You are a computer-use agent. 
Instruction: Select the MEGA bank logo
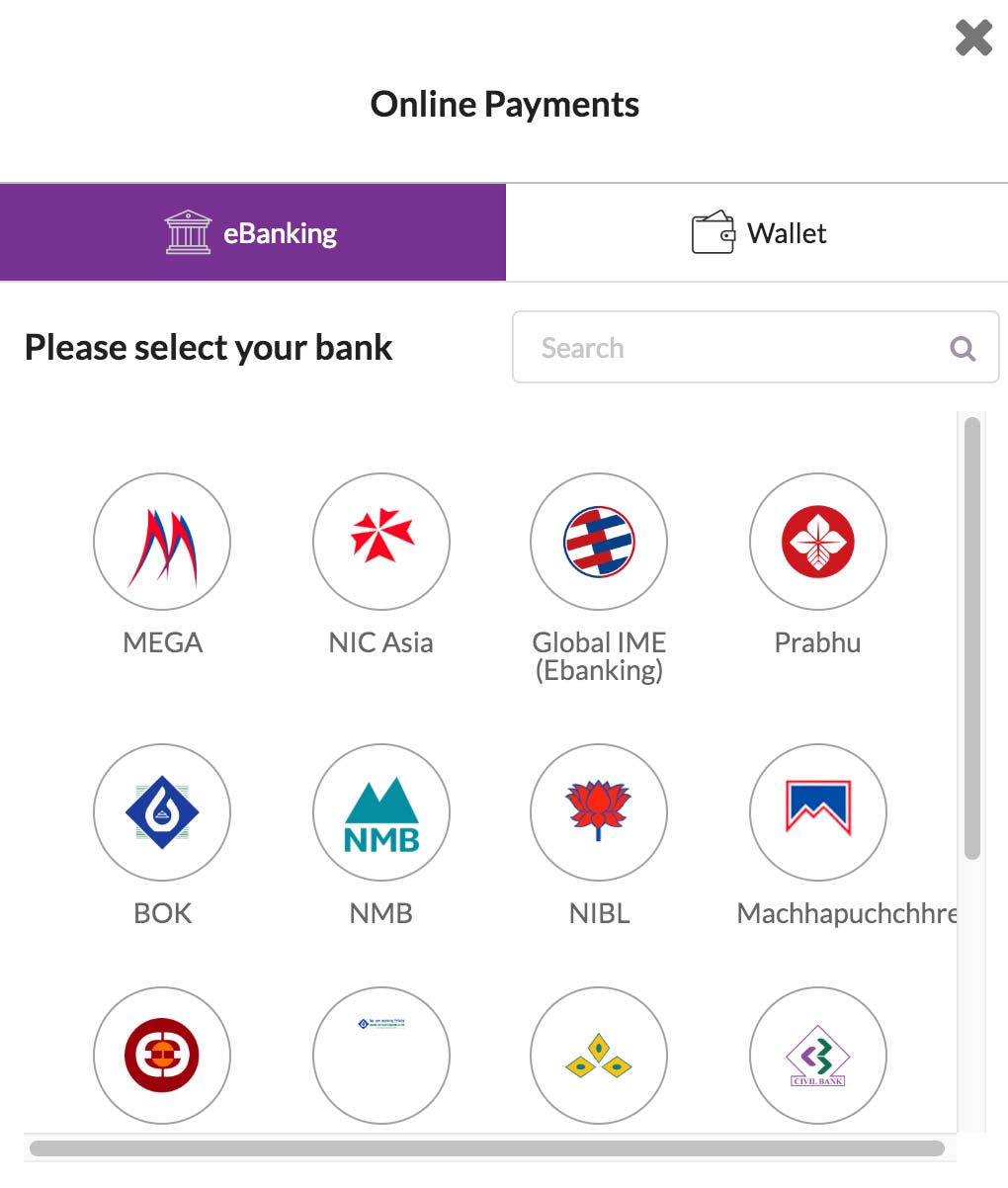pos(162,542)
